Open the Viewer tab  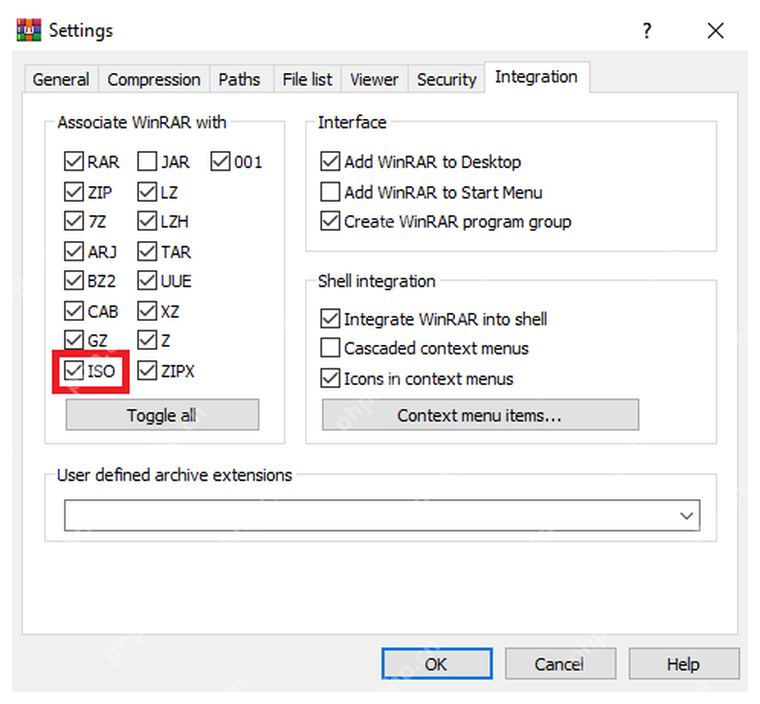pyautogui.click(x=374, y=80)
